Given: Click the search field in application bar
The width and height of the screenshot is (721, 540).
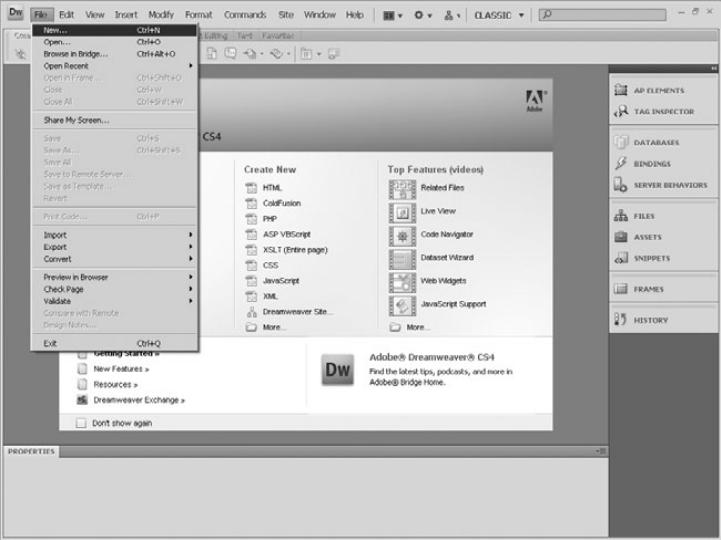Looking at the screenshot, I should 602,15.
